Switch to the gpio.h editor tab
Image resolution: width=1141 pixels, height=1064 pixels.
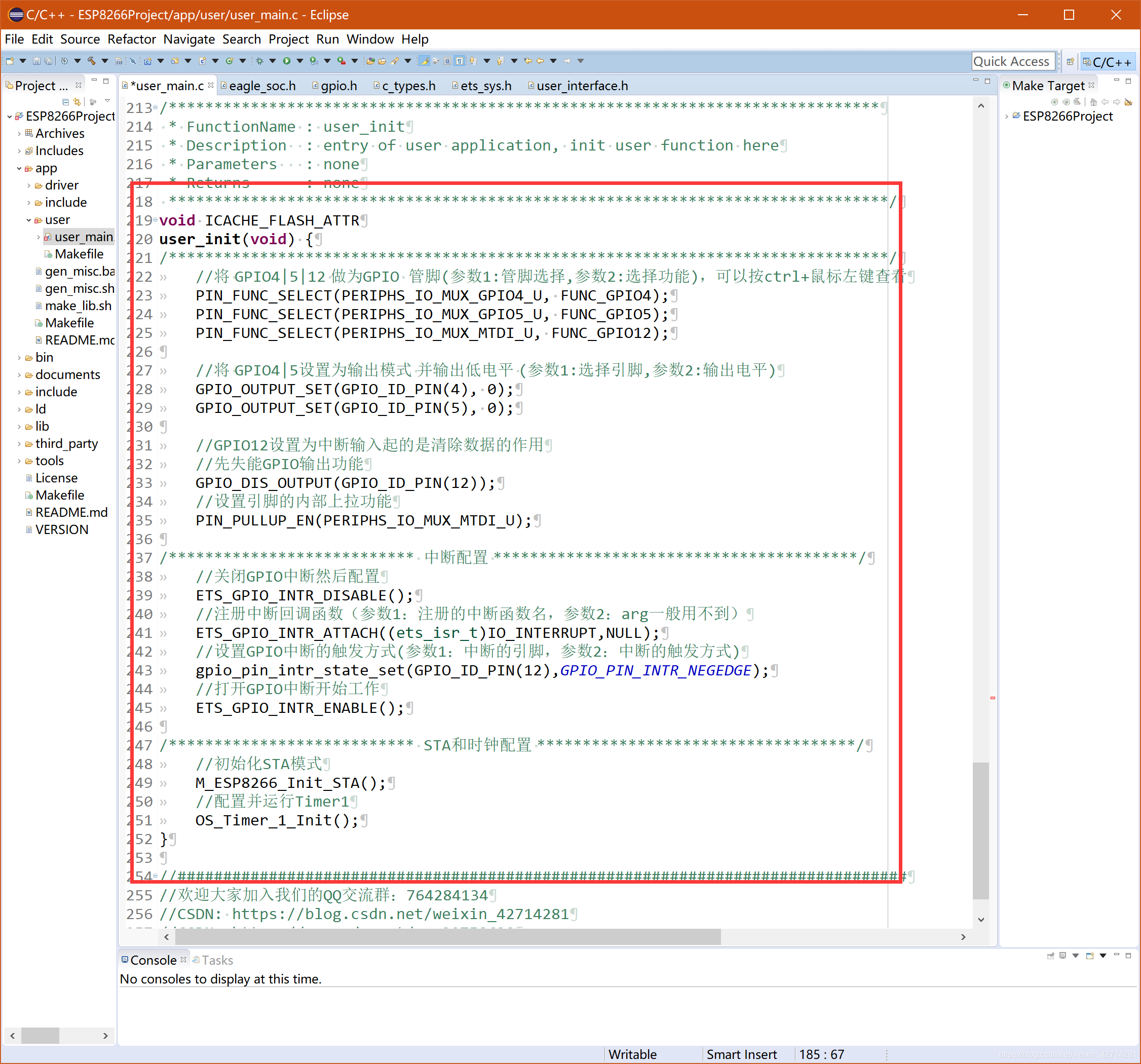click(338, 86)
